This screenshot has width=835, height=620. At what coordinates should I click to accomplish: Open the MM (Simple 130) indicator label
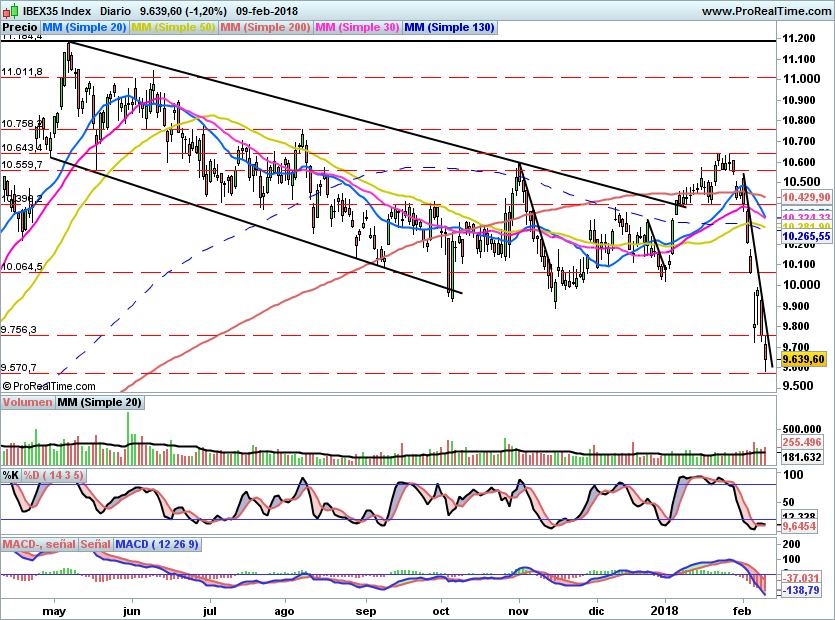449,28
